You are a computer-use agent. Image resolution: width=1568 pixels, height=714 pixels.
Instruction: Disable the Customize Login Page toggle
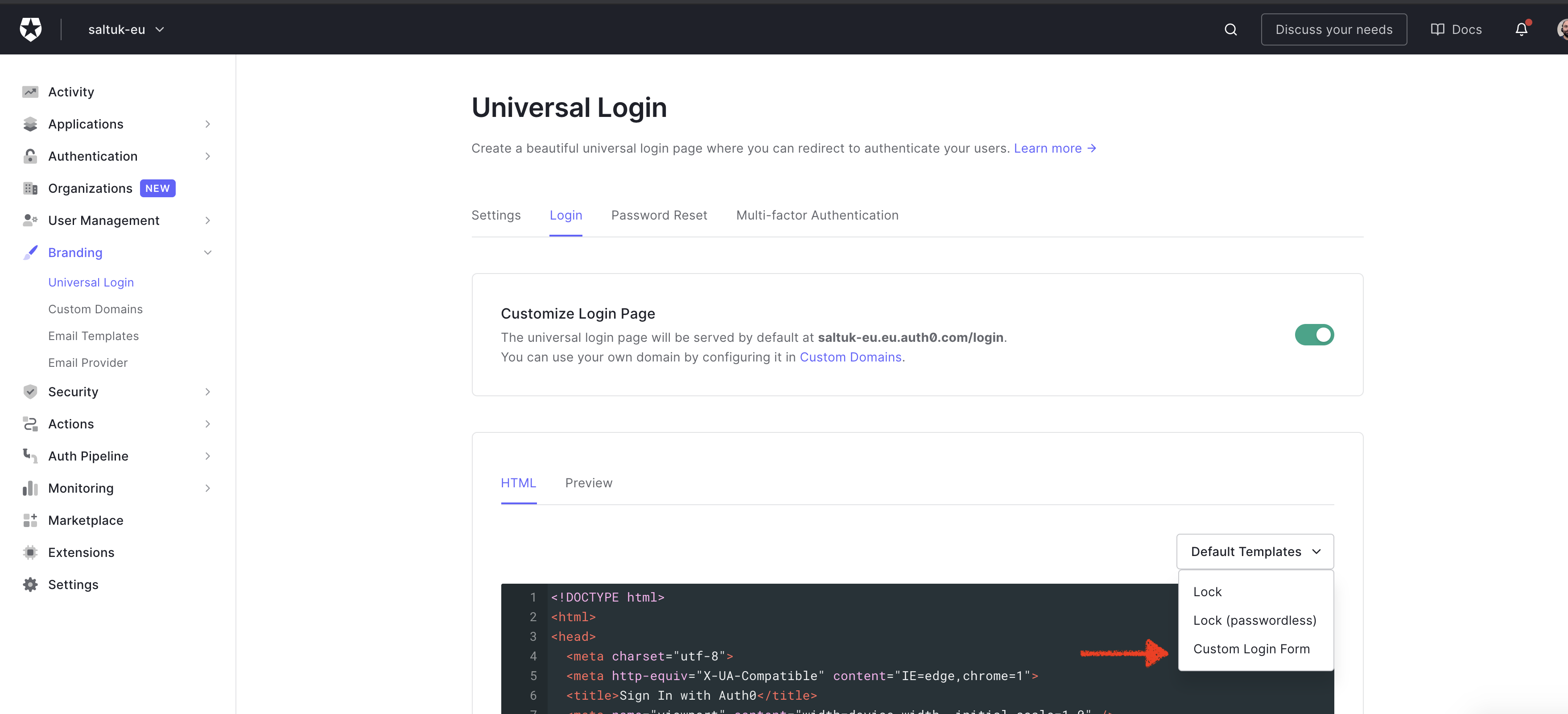coord(1314,334)
